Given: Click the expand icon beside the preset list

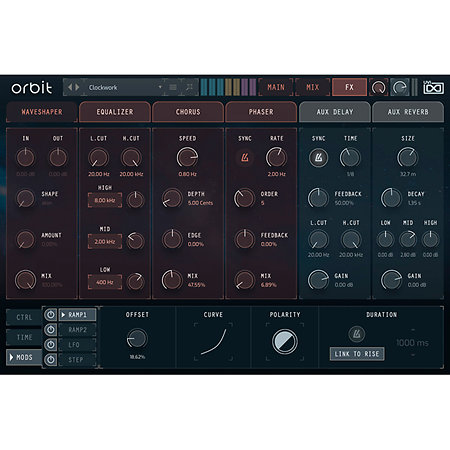Looking at the screenshot, I should click(x=189, y=87).
